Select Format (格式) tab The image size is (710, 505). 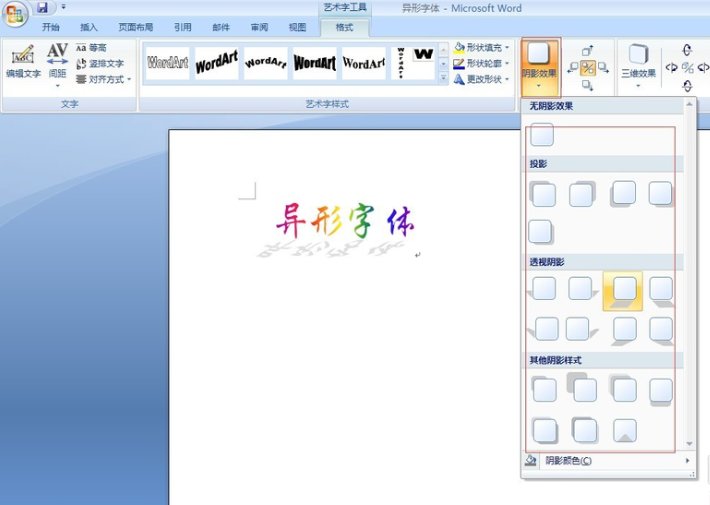point(344,27)
